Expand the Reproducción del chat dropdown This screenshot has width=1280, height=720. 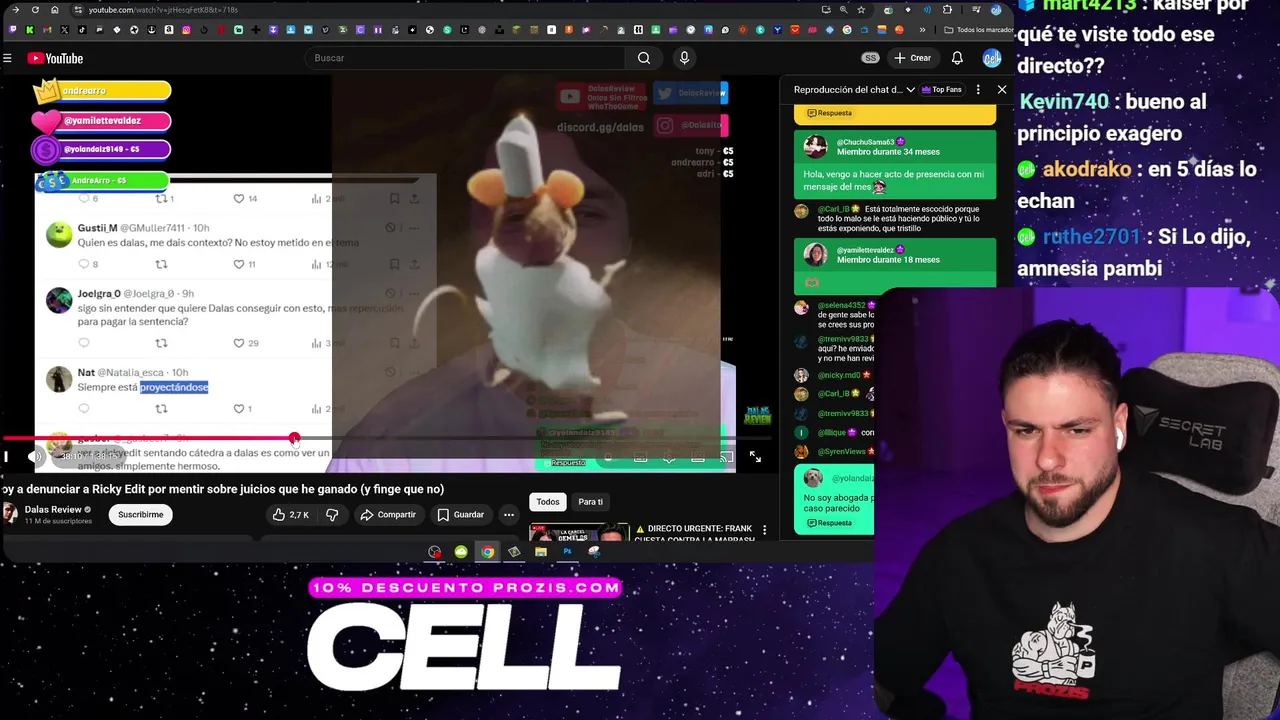(x=854, y=90)
